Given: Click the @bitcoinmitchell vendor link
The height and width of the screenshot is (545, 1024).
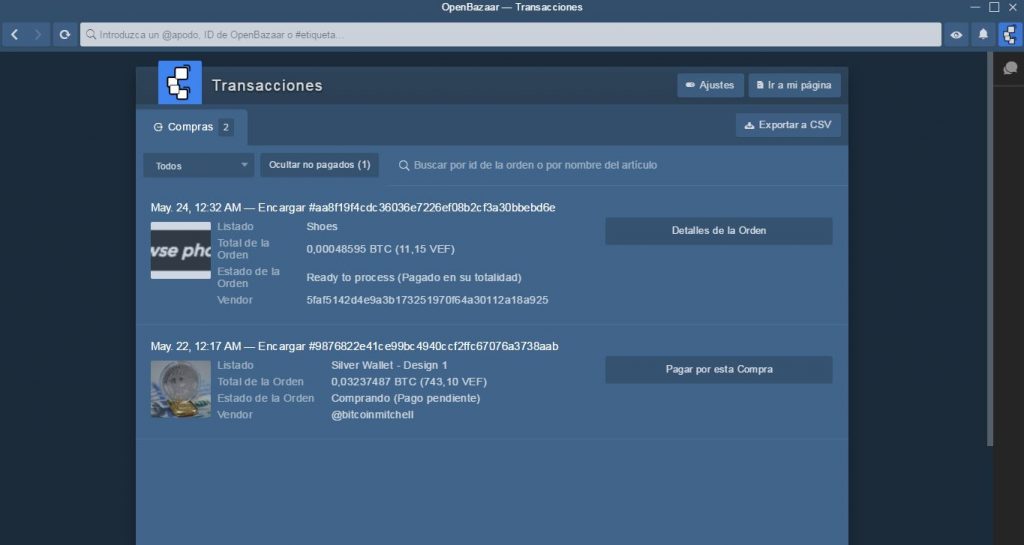Looking at the screenshot, I should click(372, 414).
